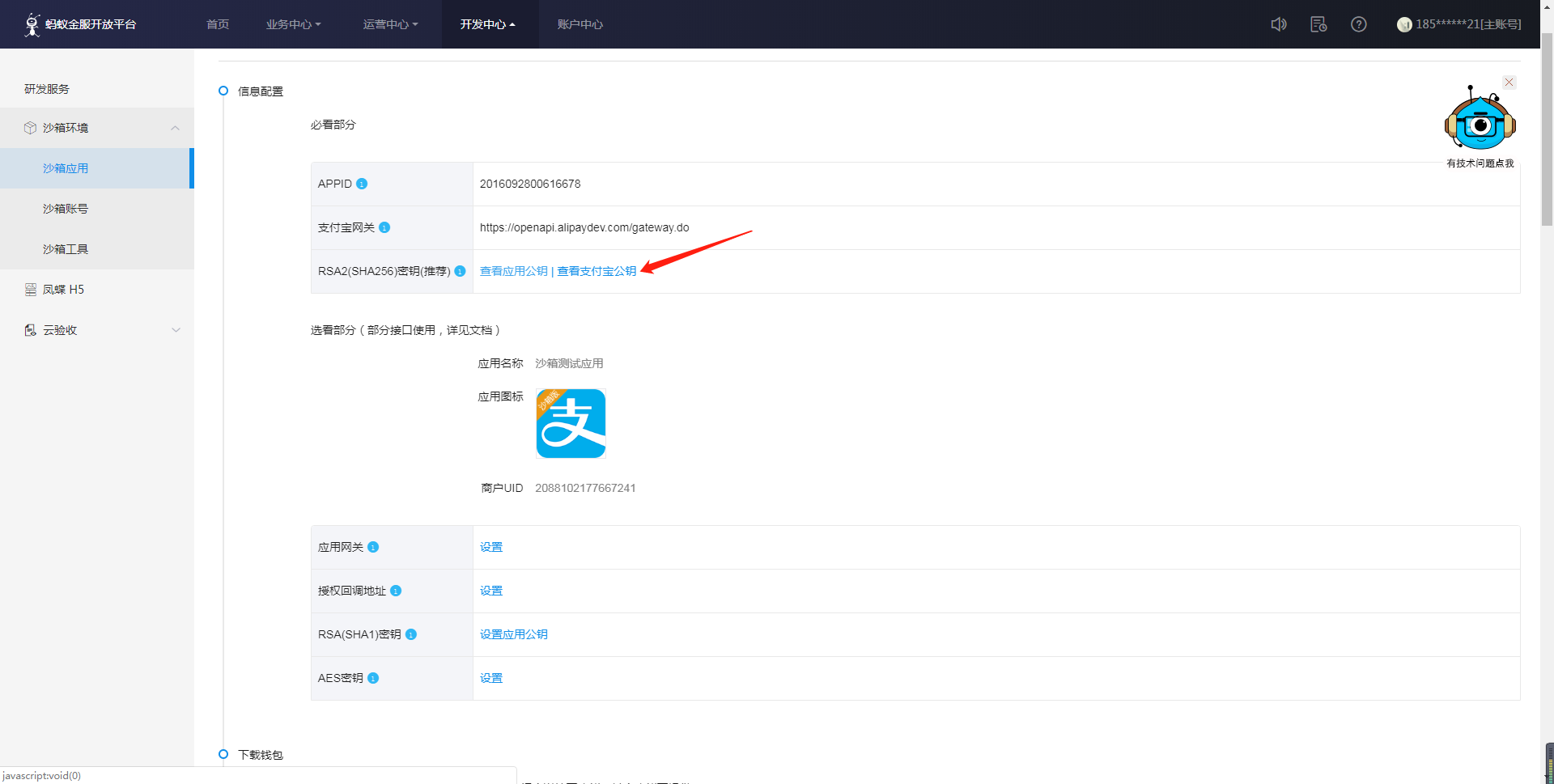Click the 研发服务 sidebar heading
This screenshot has height=784, width=1554.
pyautogui.click(x=47, y=89)
